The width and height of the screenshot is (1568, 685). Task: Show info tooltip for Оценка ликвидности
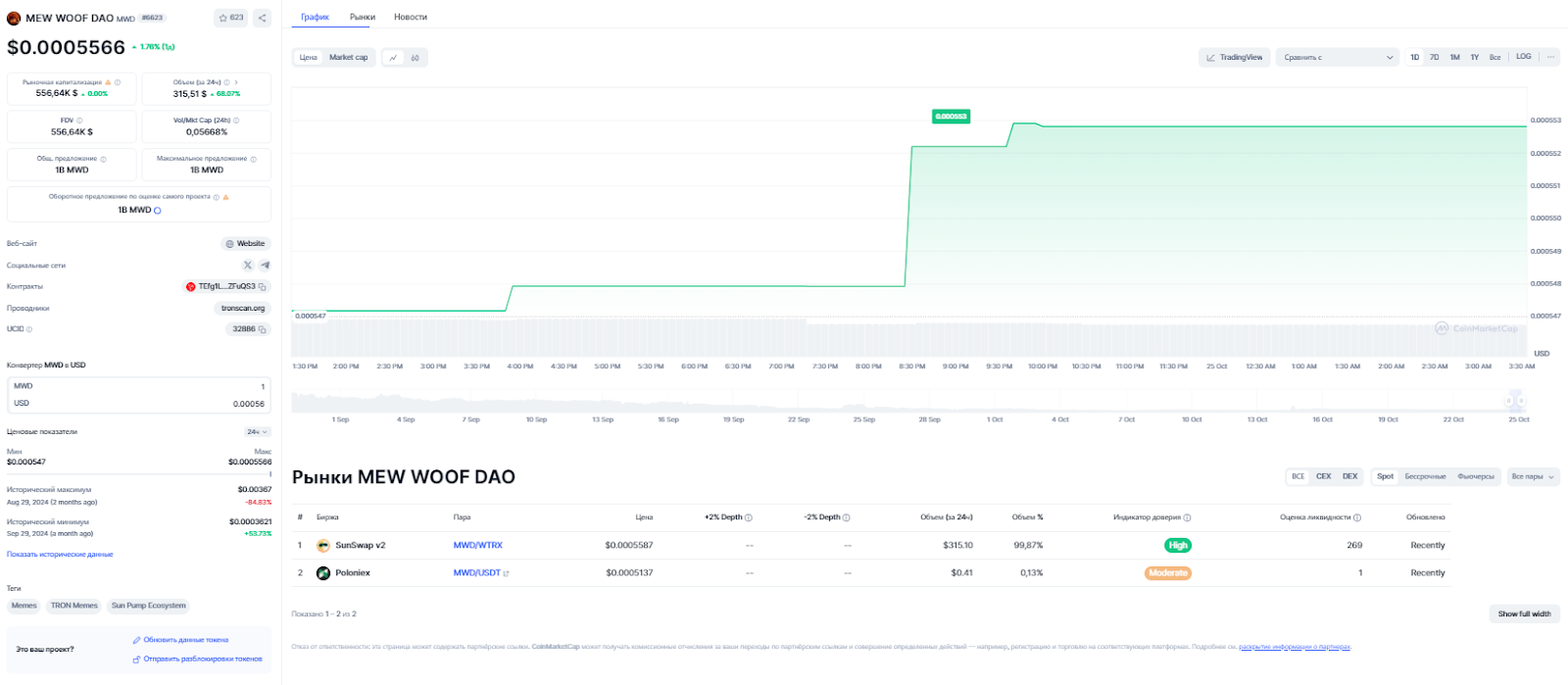[1357, 517]
